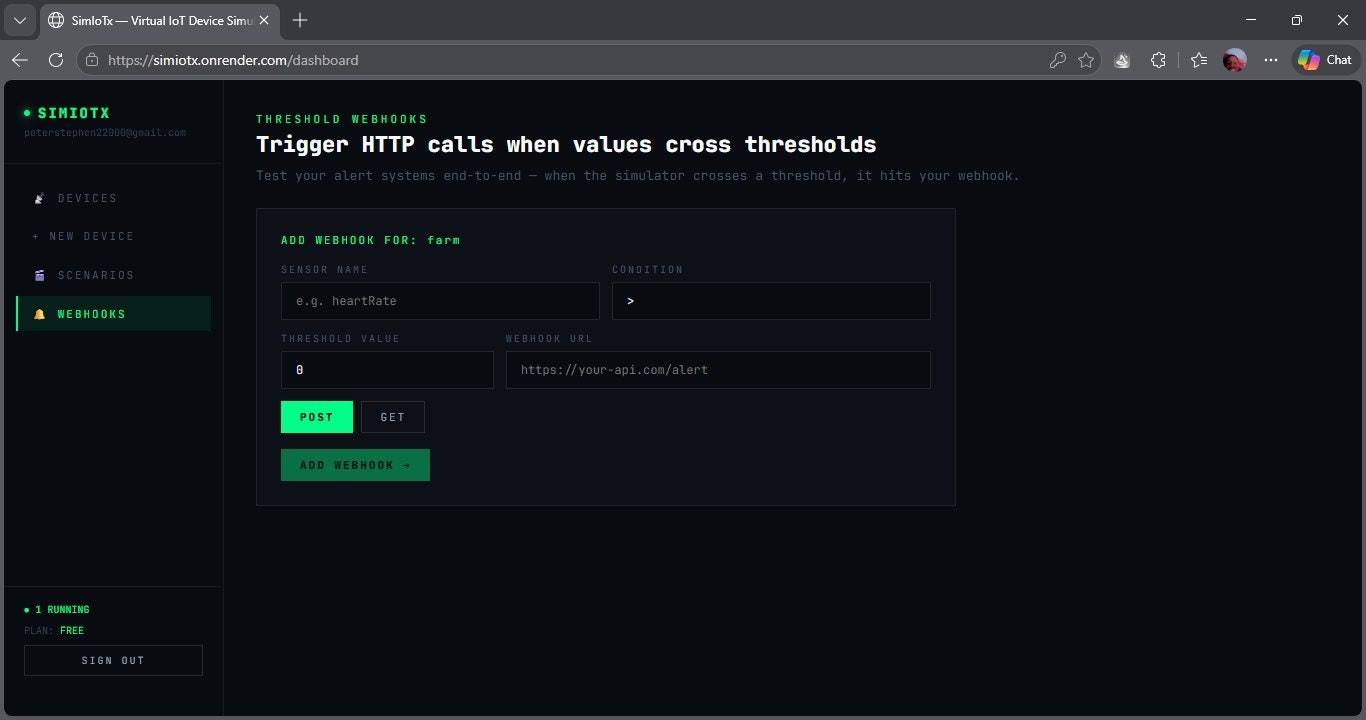Click the Scenarios clapperboard icon
Screen dimensions: 1366x720
(x=40, y=275)
